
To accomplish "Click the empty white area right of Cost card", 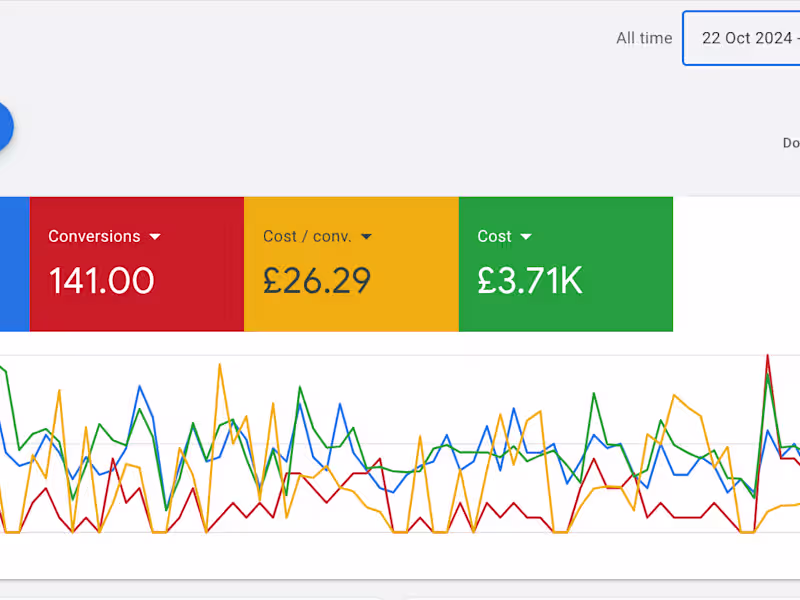I will [x=736, y=264].
